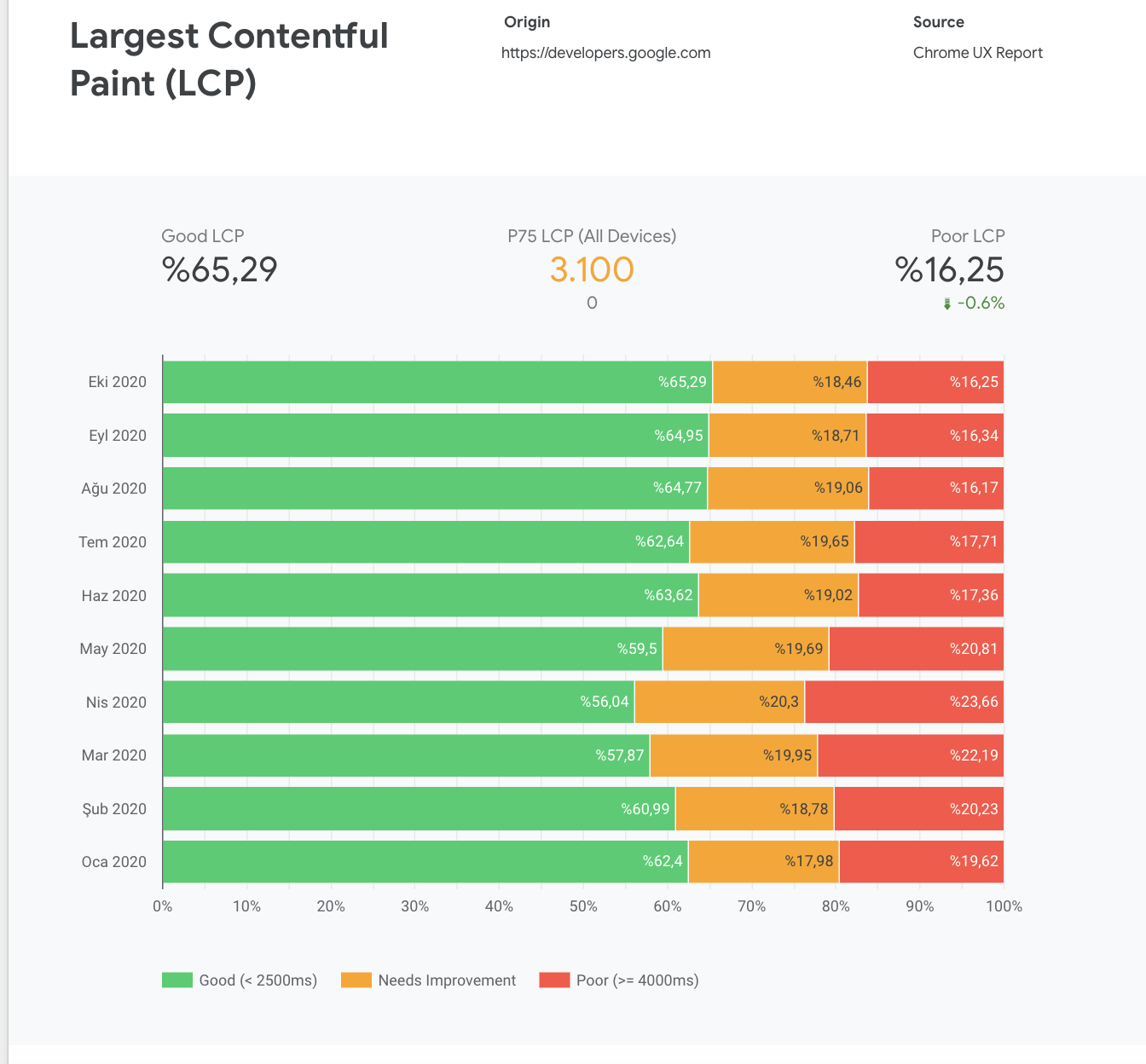
Task: Click the red Nis 2020 segment %23,66
Action: click(905, 702)
